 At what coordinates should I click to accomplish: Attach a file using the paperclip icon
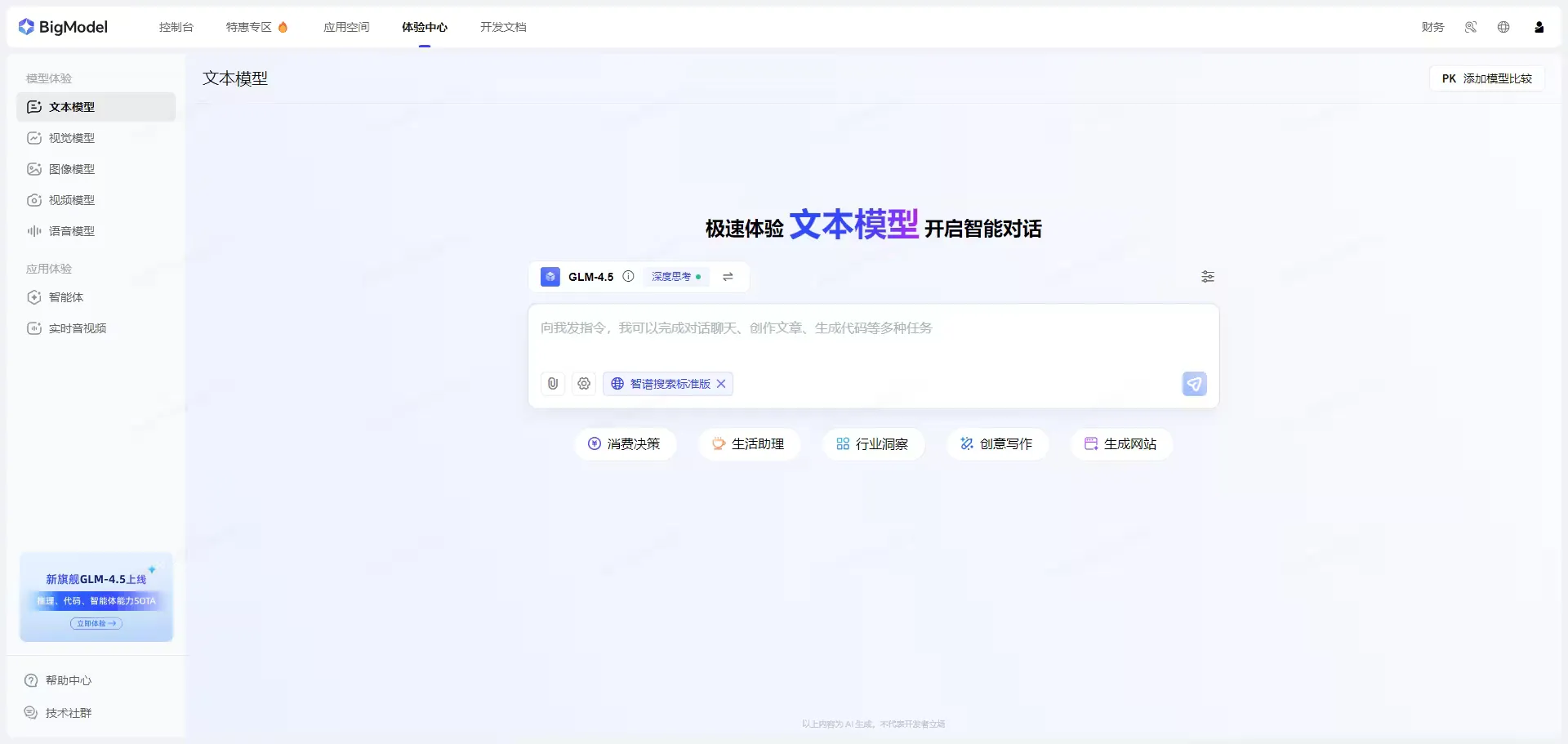(x=552, y=384)
